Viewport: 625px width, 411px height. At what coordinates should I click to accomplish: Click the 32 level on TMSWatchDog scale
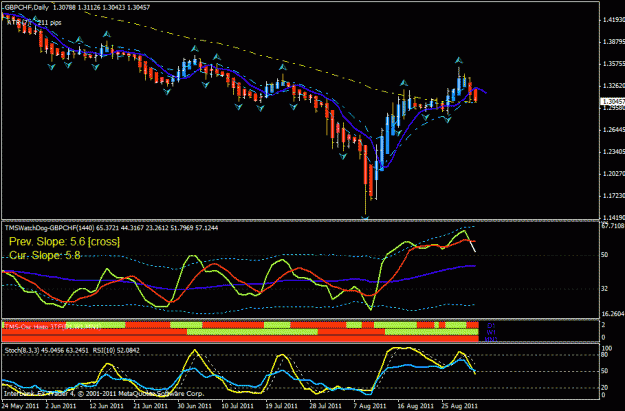[605, 289]
